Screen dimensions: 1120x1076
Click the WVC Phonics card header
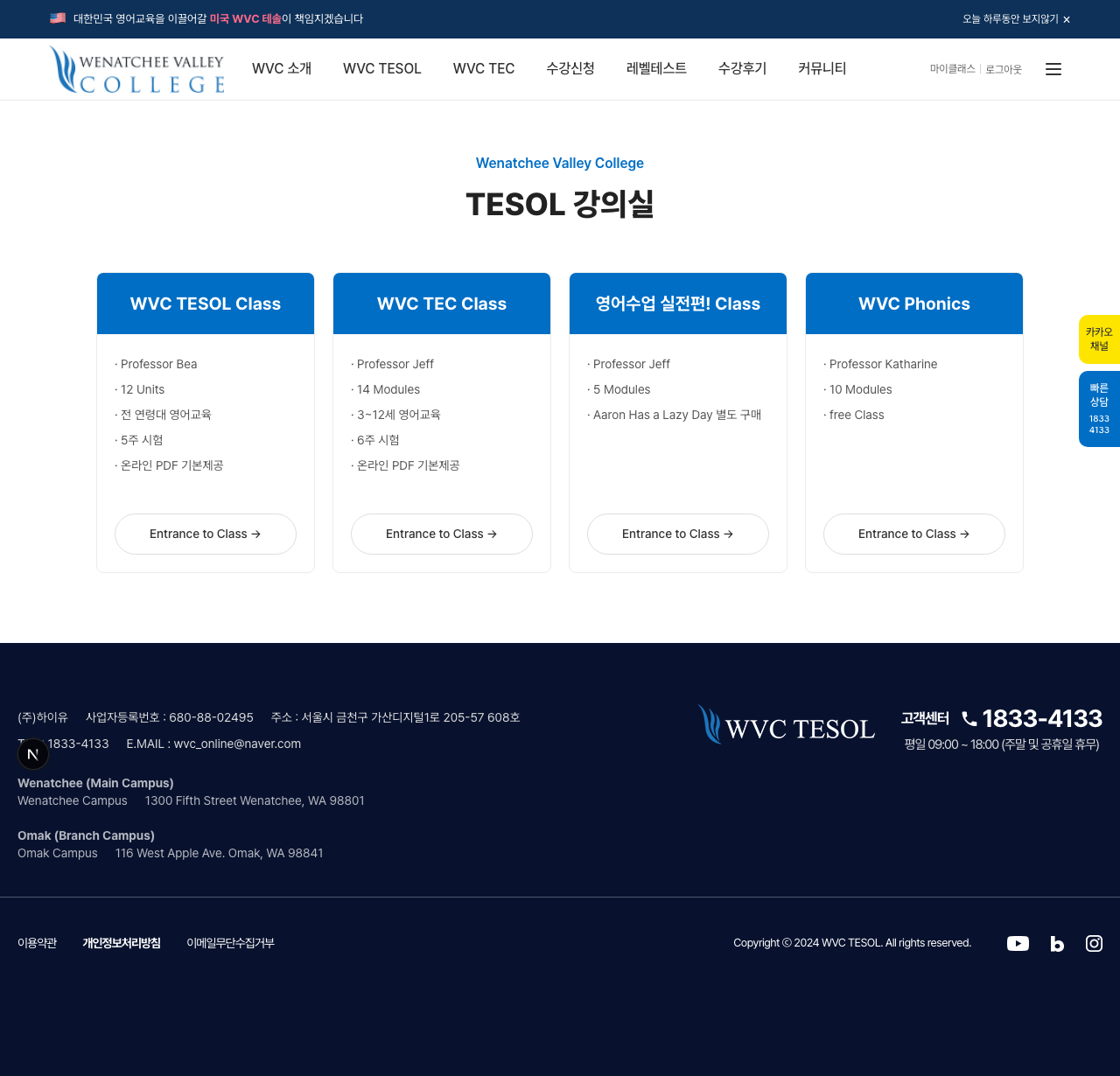(914, 304)
